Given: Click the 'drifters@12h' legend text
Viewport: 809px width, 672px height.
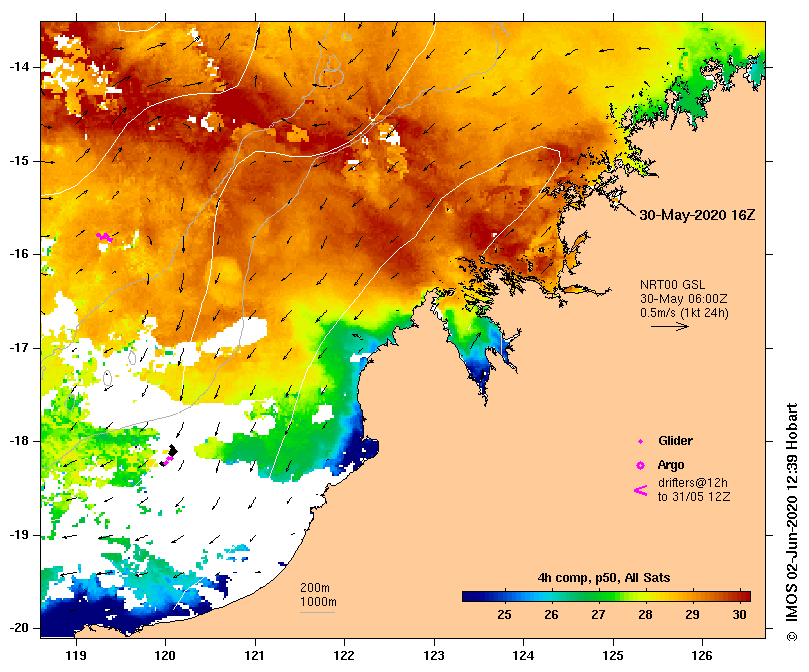Looking at the screenshot, I should coord(692,483).
